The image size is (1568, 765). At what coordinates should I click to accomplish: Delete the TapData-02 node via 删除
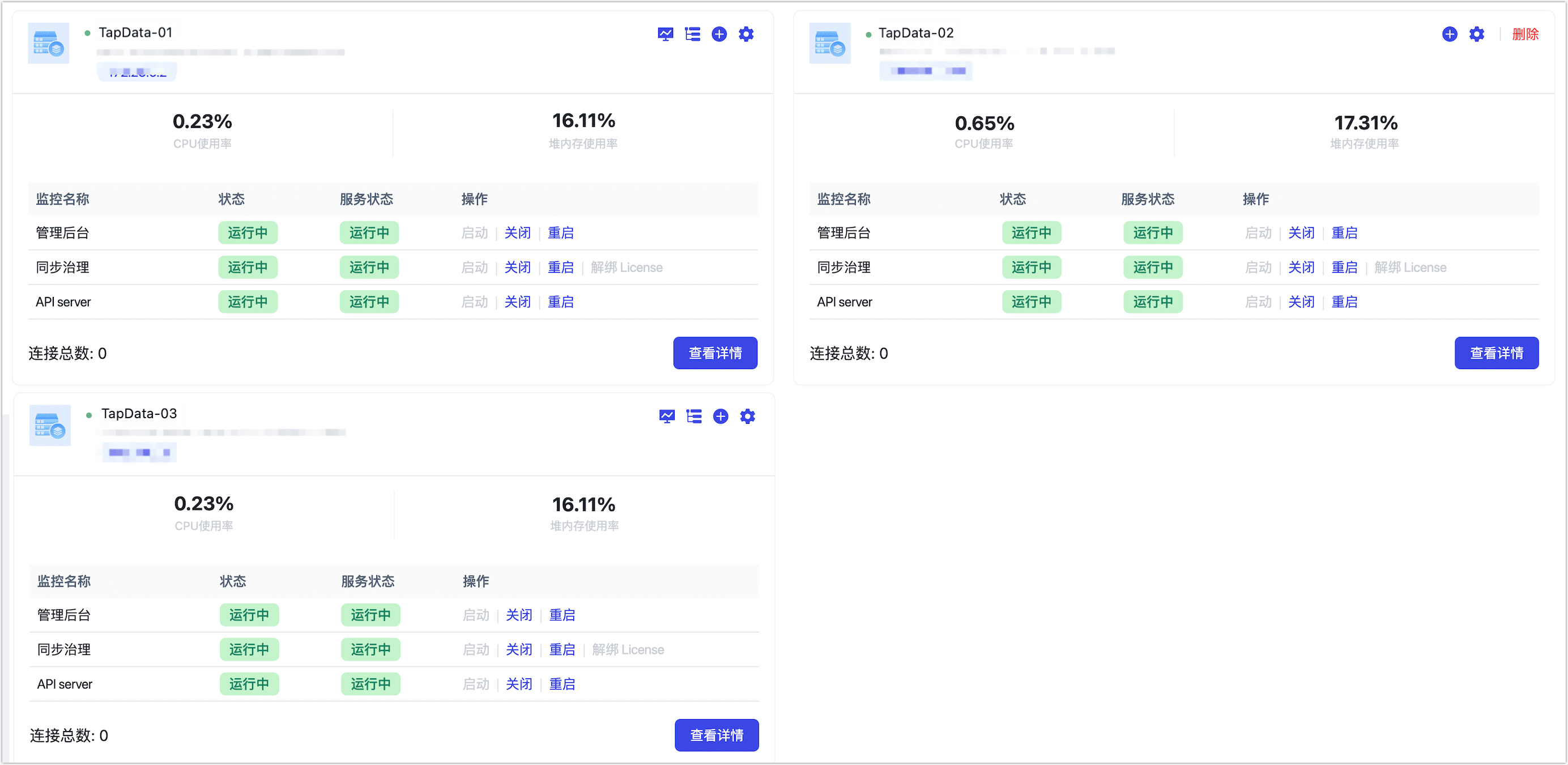pyautogui.click(x=1525, y=34)
